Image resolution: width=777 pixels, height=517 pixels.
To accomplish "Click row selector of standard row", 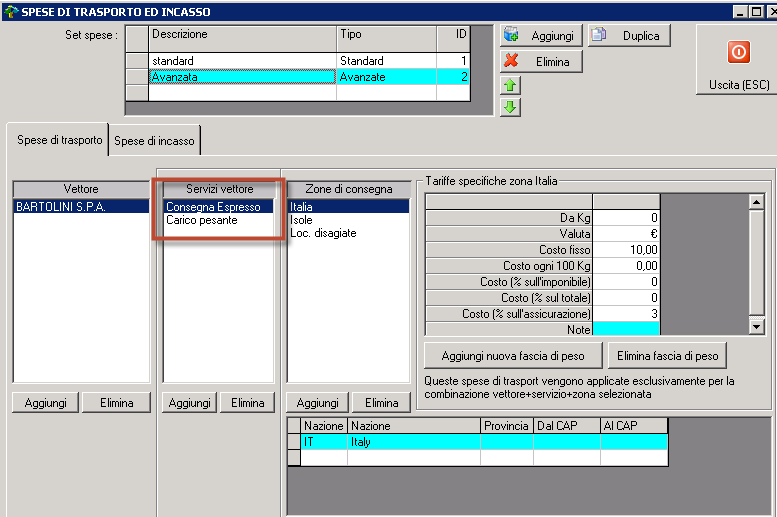I will (x=137, y=61).
